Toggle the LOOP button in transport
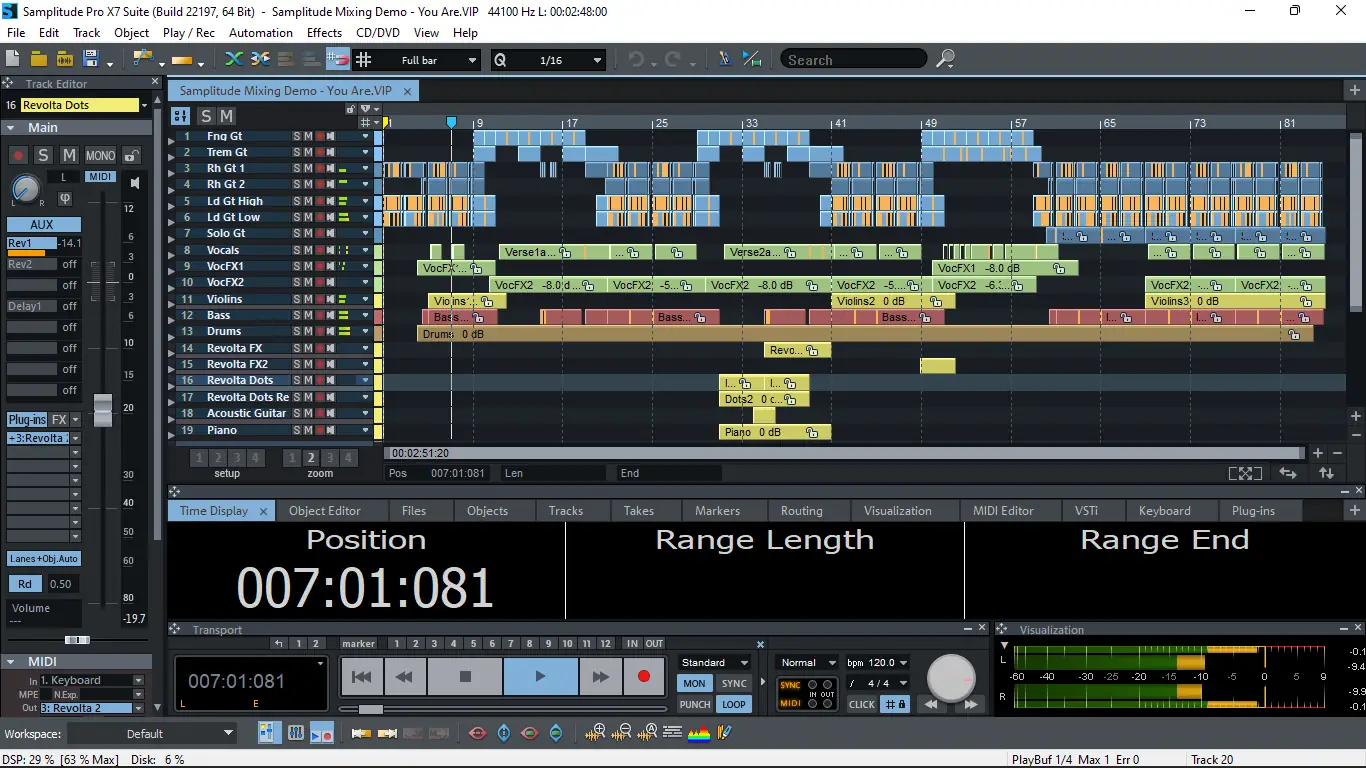The width and height of the screenshot is (1366, 768). pos(734,704)
